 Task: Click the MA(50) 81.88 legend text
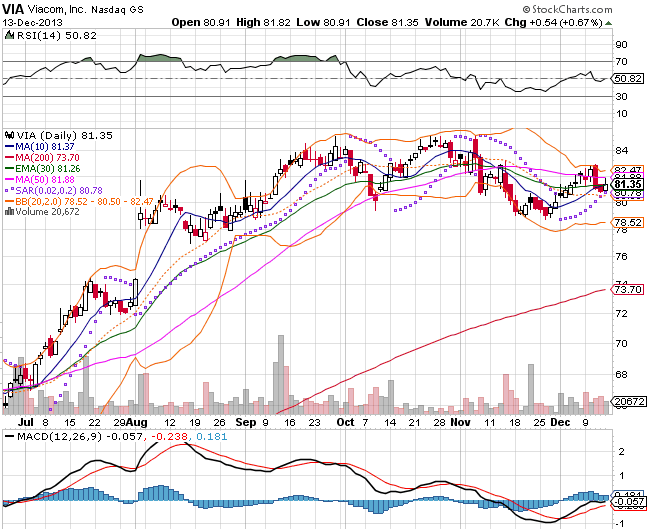click(x=45, y=180)
